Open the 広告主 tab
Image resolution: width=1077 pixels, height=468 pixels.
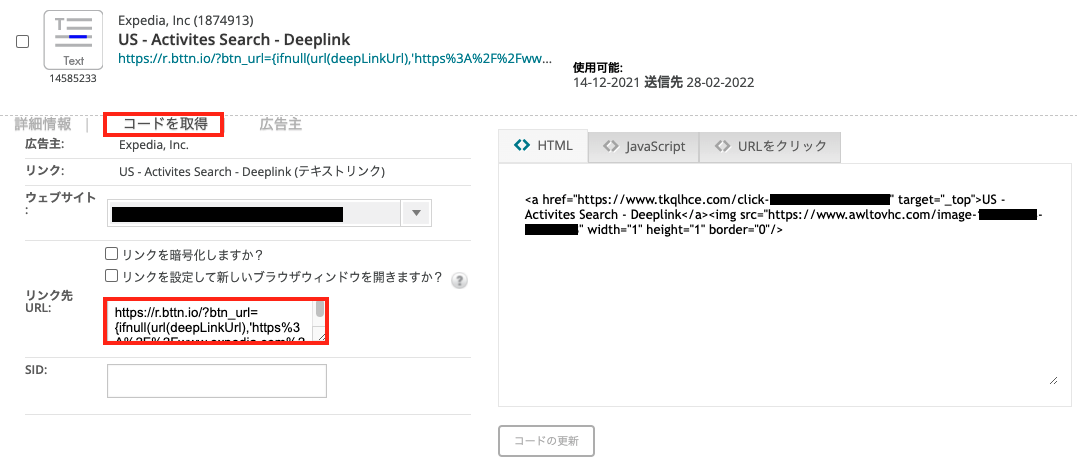point(280,124)
